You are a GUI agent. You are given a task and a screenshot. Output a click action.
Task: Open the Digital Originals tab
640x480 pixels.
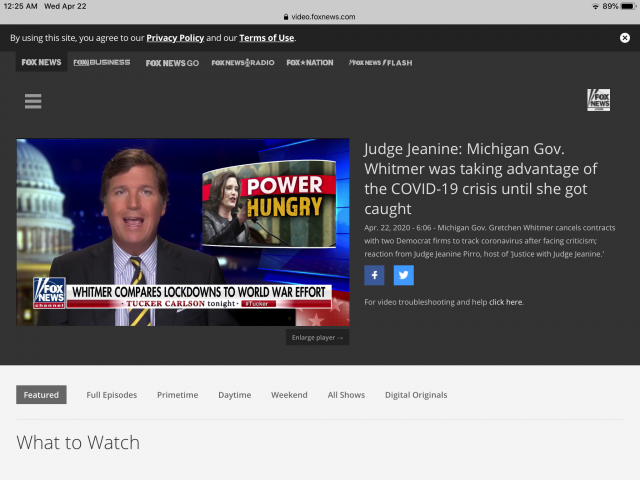click(416, 395)
